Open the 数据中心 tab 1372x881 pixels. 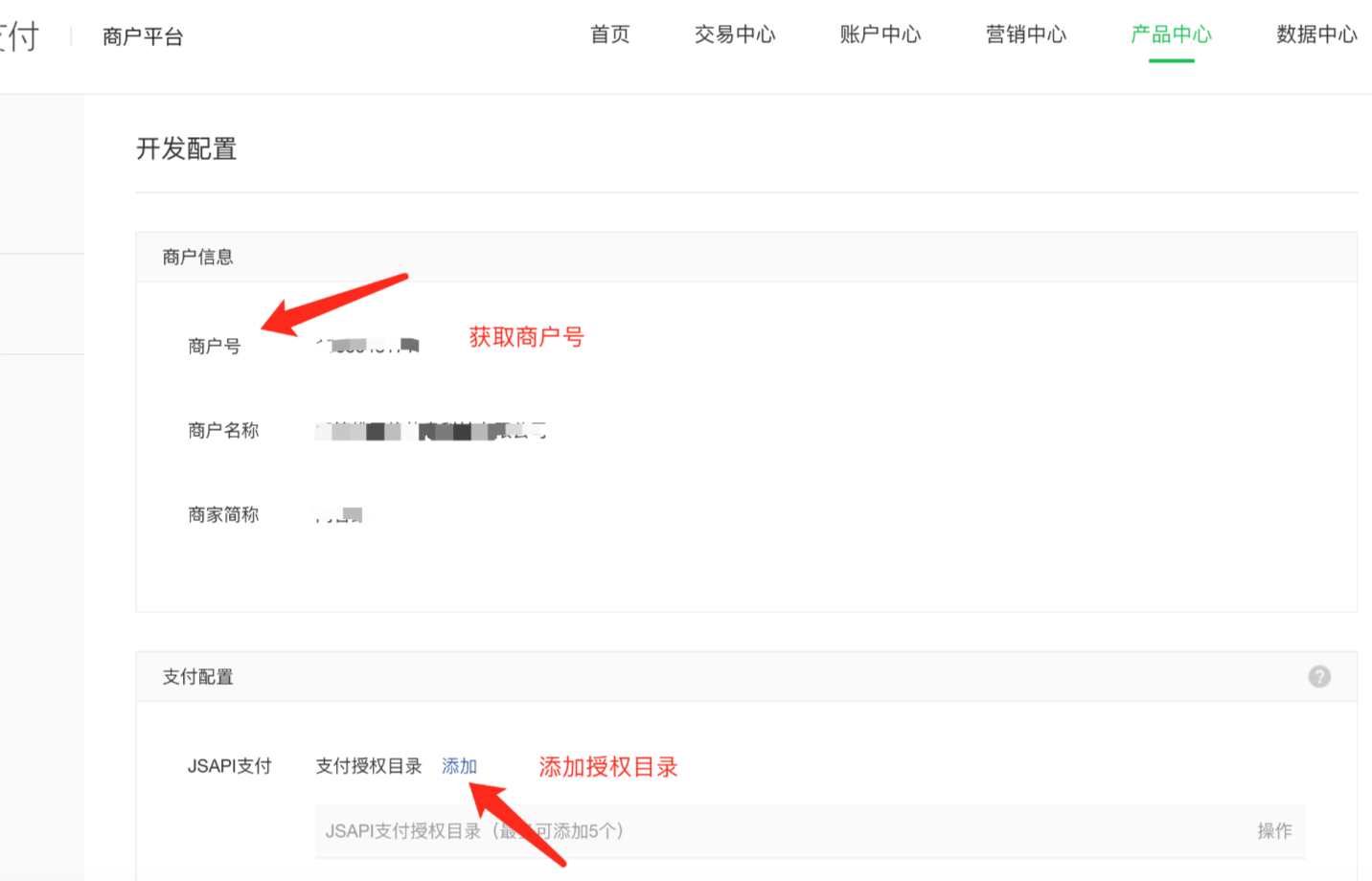[1316, 34]
